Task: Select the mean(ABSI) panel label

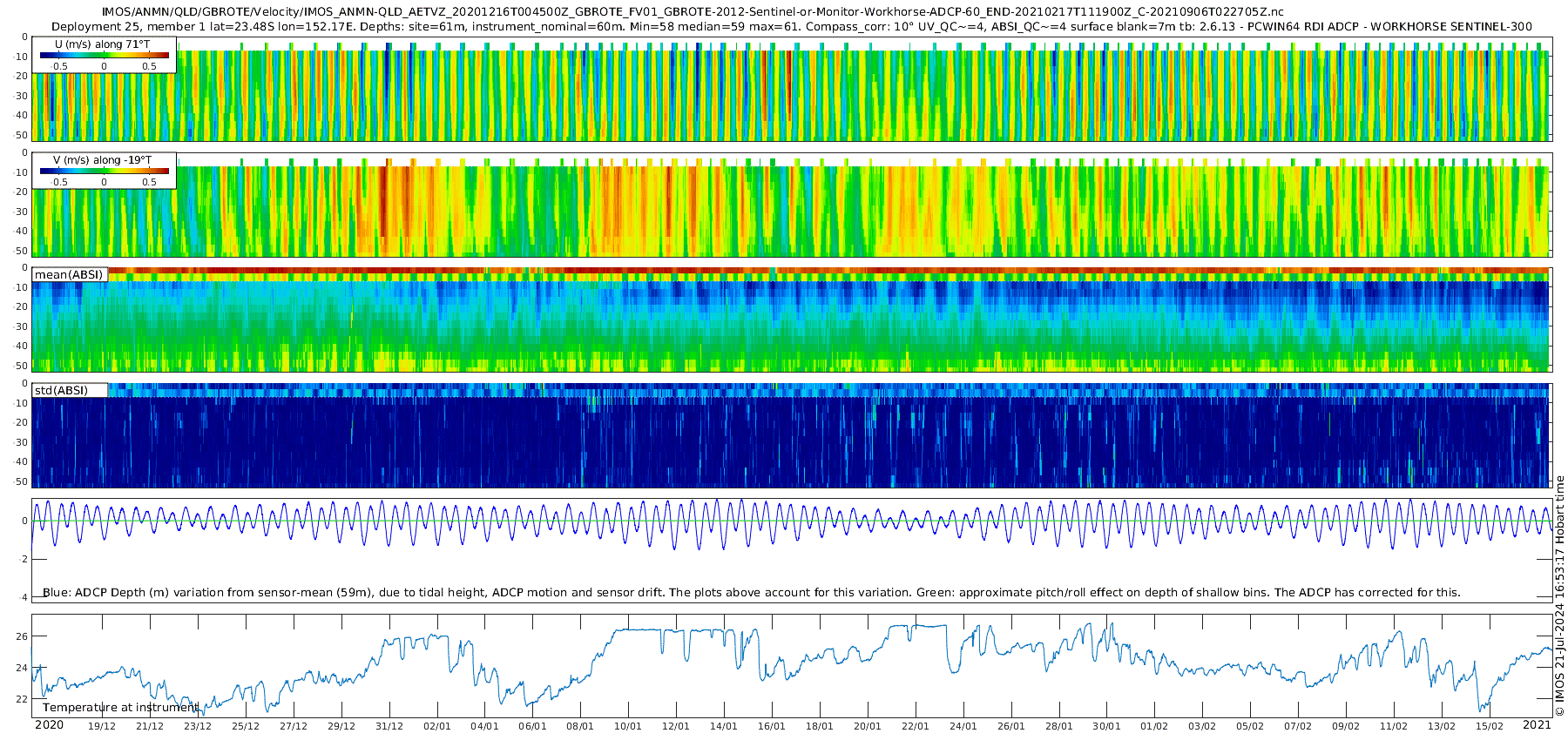Action: [x=69, y=275]
